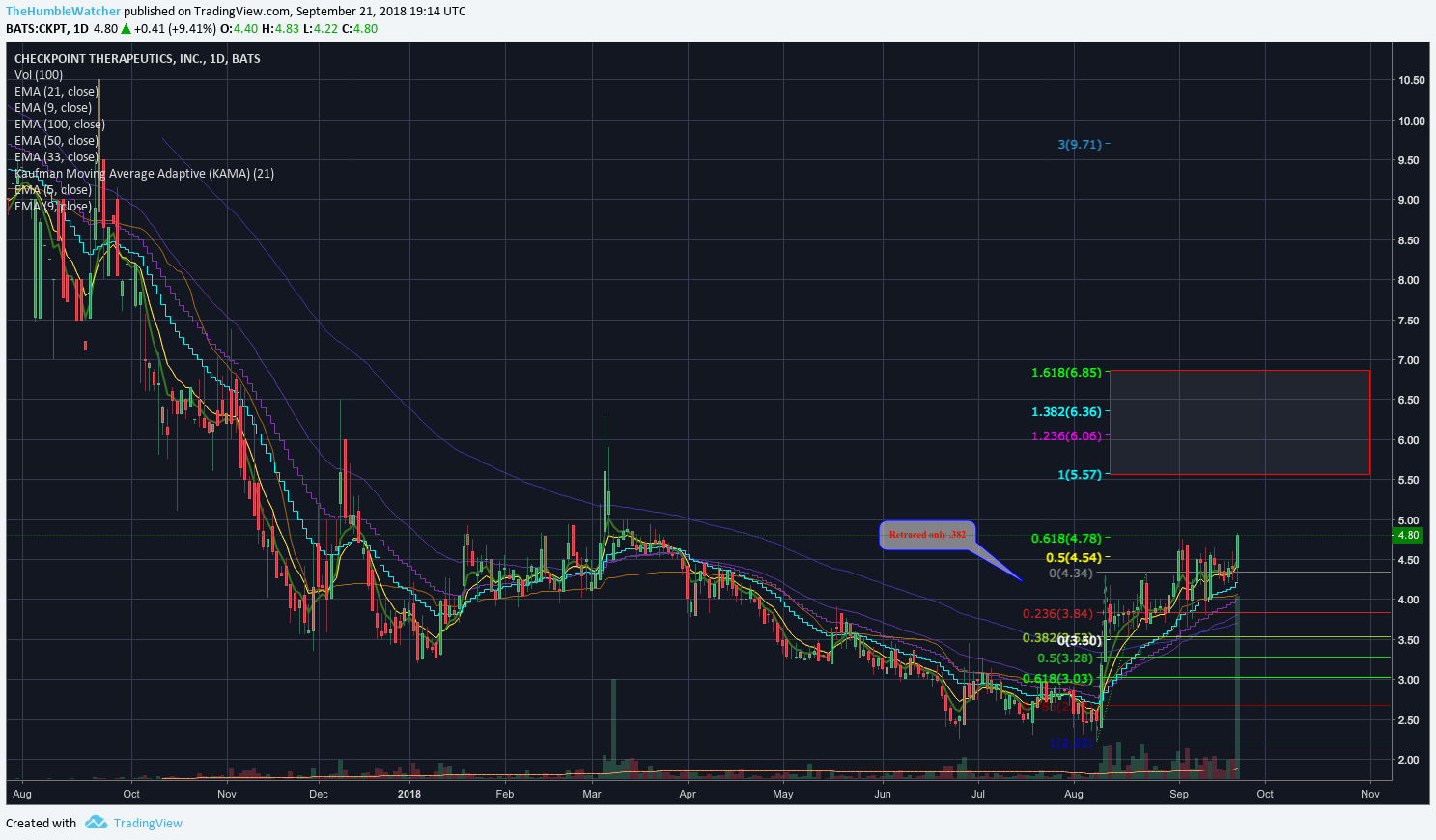Click the 1.618(6.85) Fibonacci level label
1436x840 pixels.
[x=1066, y=373]
